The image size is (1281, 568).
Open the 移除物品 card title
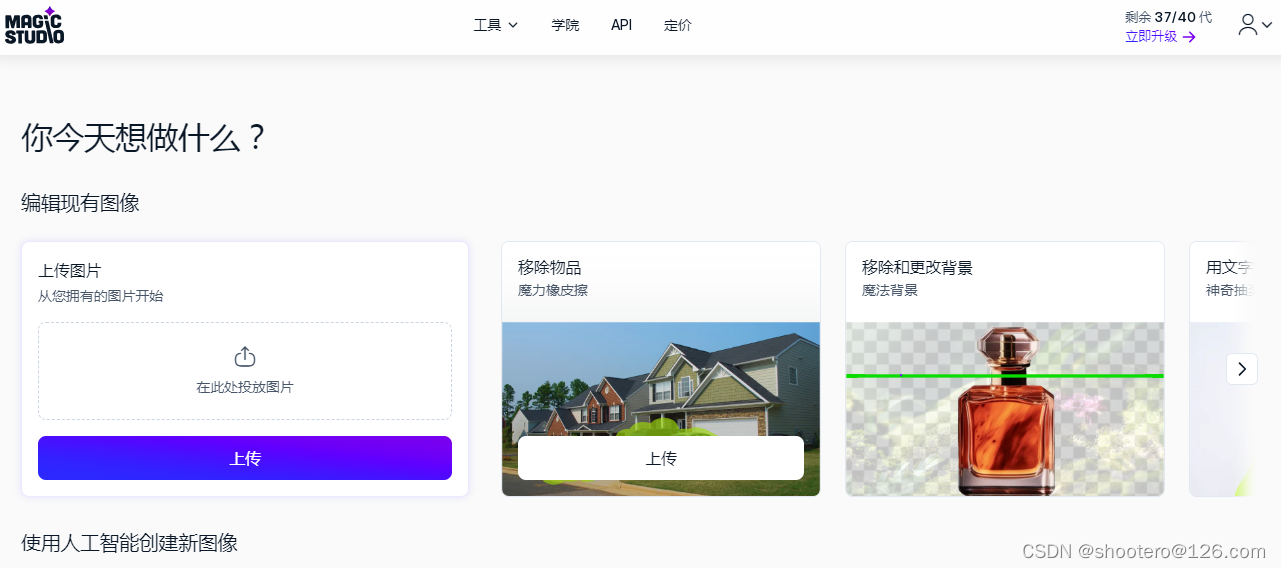click(549, 268)
